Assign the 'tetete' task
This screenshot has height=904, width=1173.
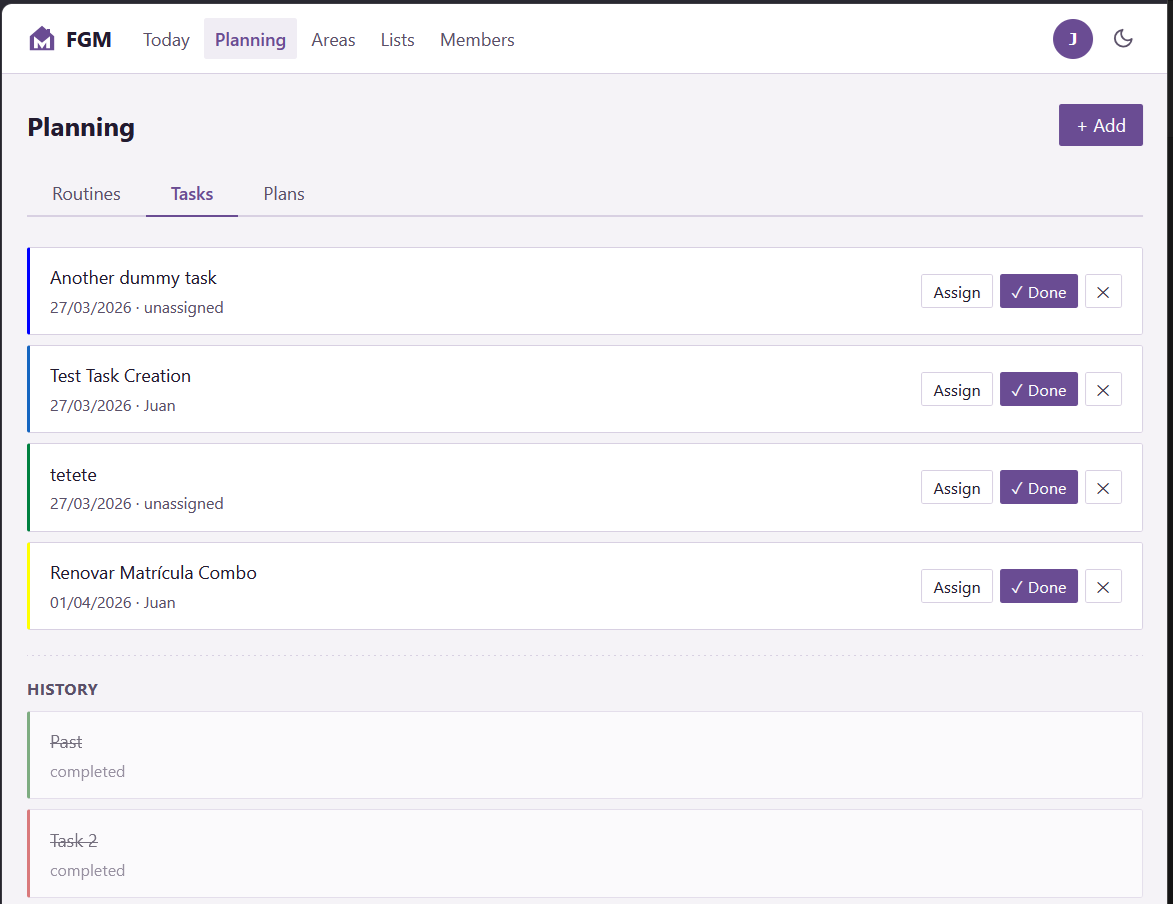957,488
